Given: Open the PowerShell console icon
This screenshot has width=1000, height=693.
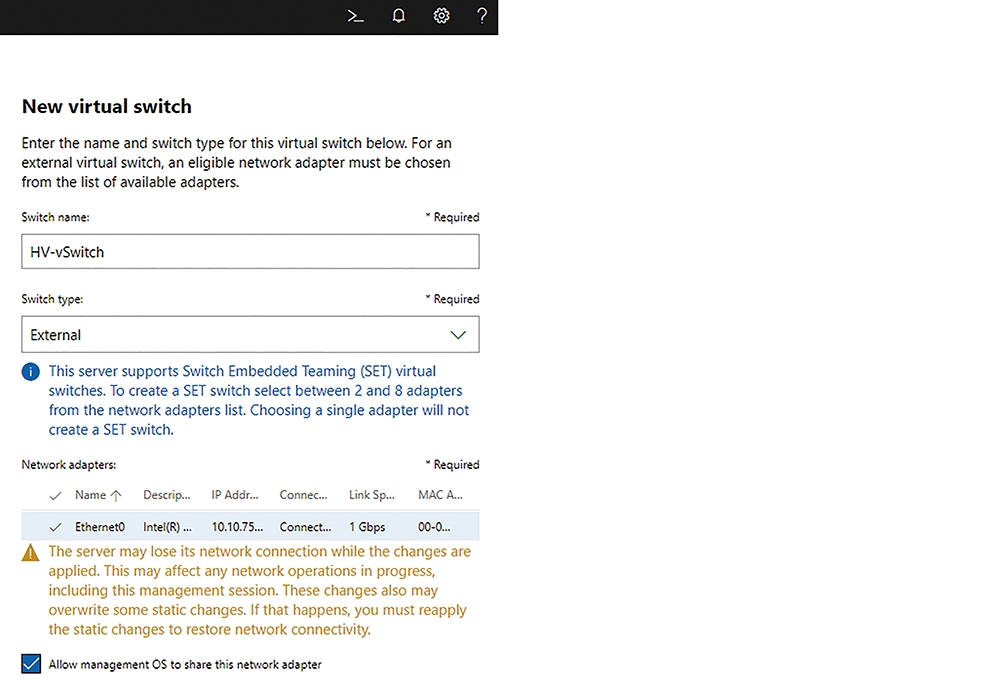Looking at the screenshot, I should pos(355,16).
